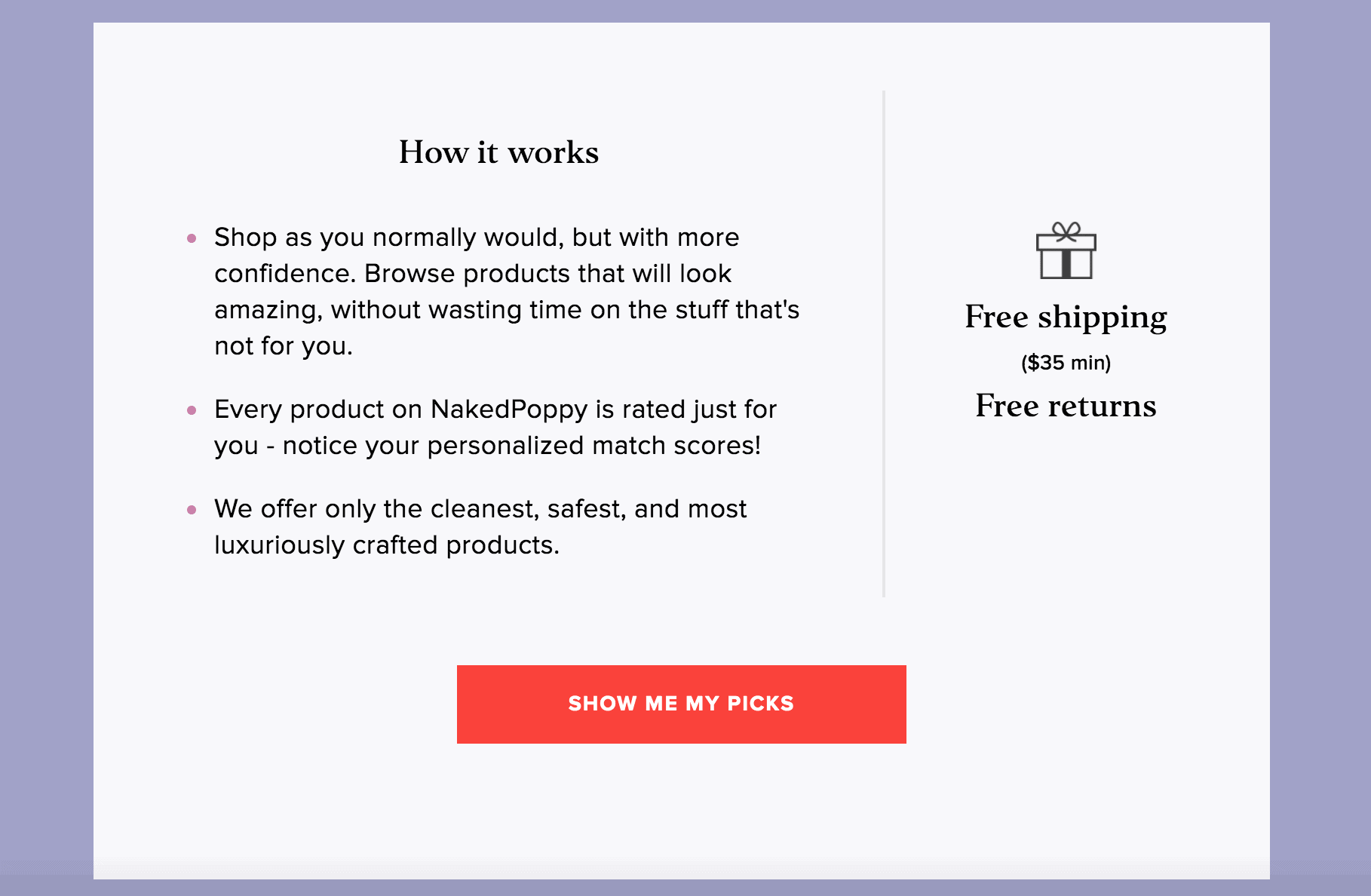Click the cleanest, safest products paragraph
The image size is (1371, 896).
click(x=480, y=526)
